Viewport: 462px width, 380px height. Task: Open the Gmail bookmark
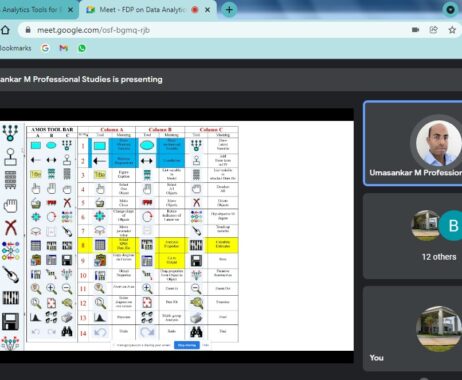click(x=63, y=48)
